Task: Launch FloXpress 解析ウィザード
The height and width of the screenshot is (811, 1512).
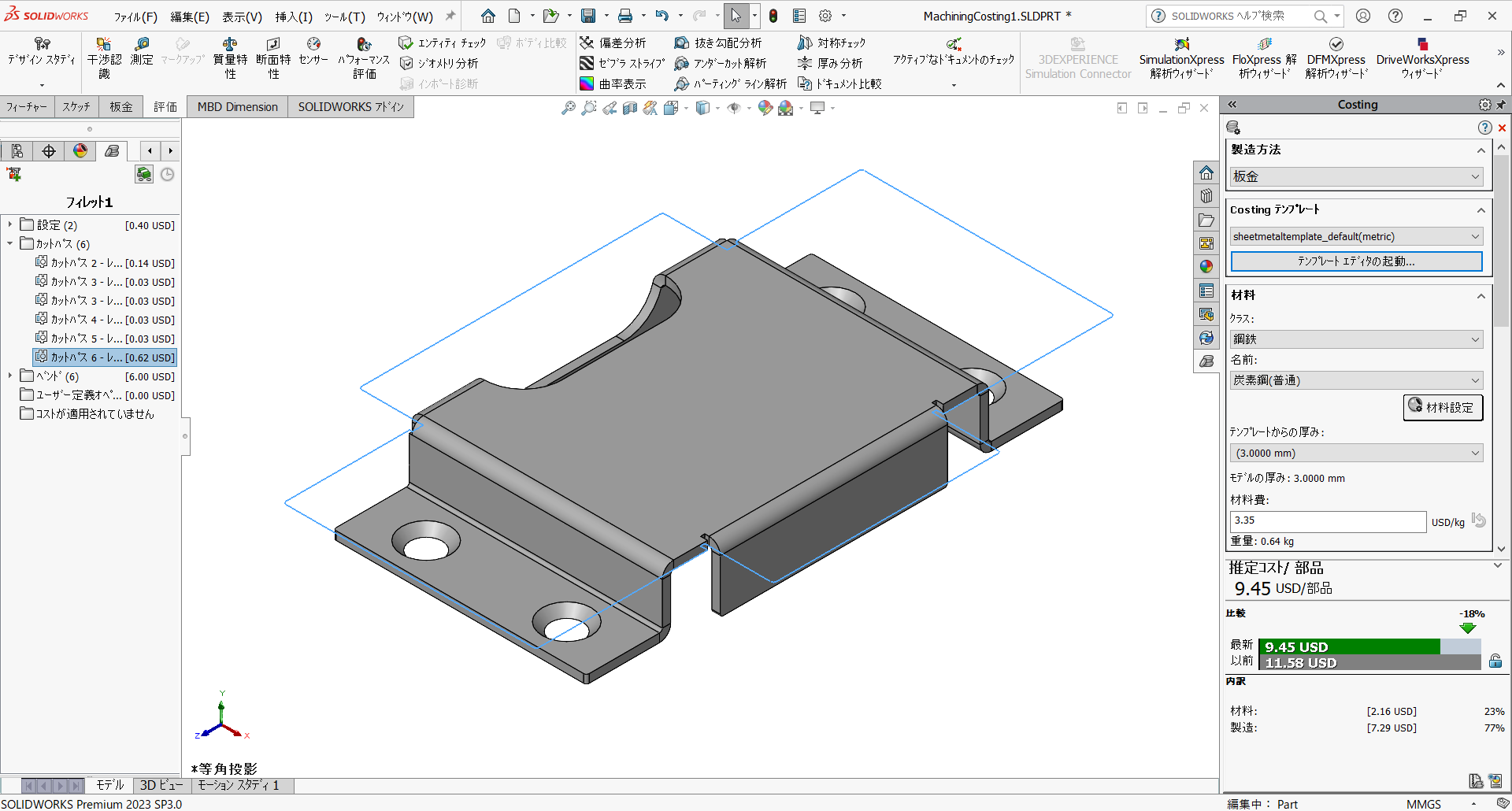Action: 1265,57
